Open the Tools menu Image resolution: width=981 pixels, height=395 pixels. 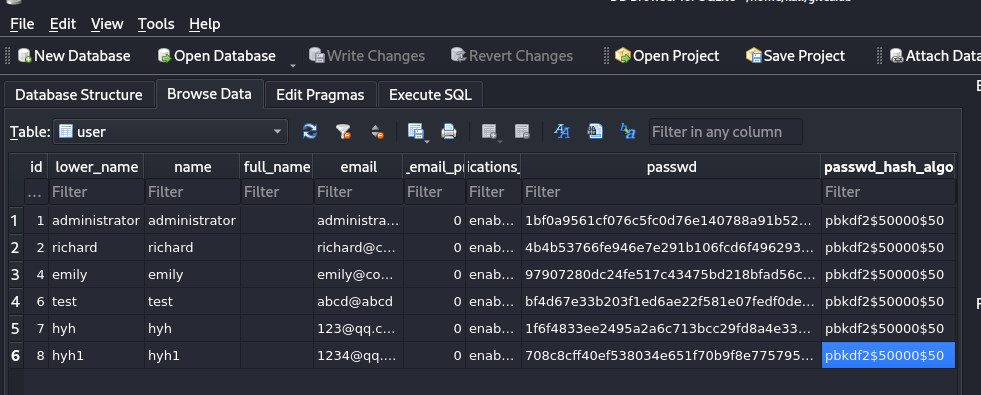click(156, 24)
